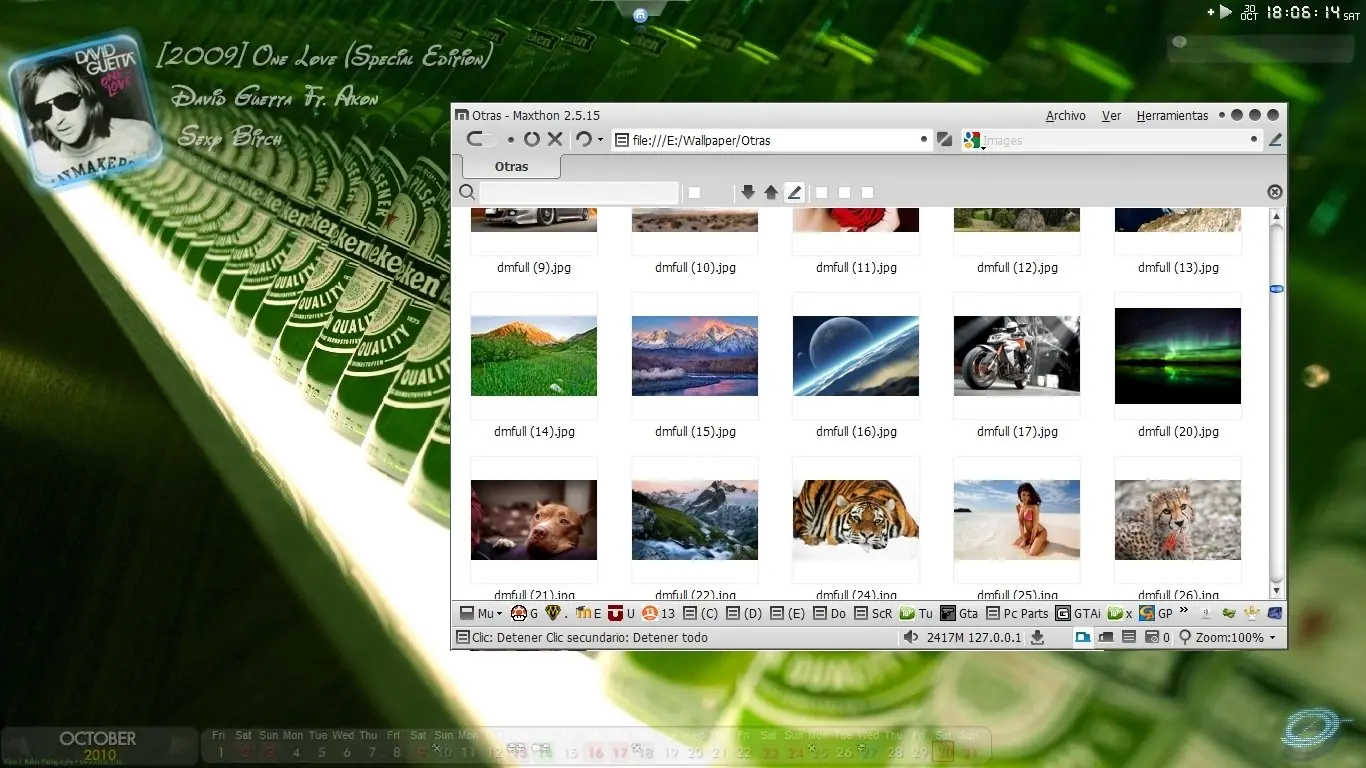Viewport: 1366px width, 768px height.
Task: Open thumbnail dmfull (15).jpg snowy mountains
Action: click(695, 356)
